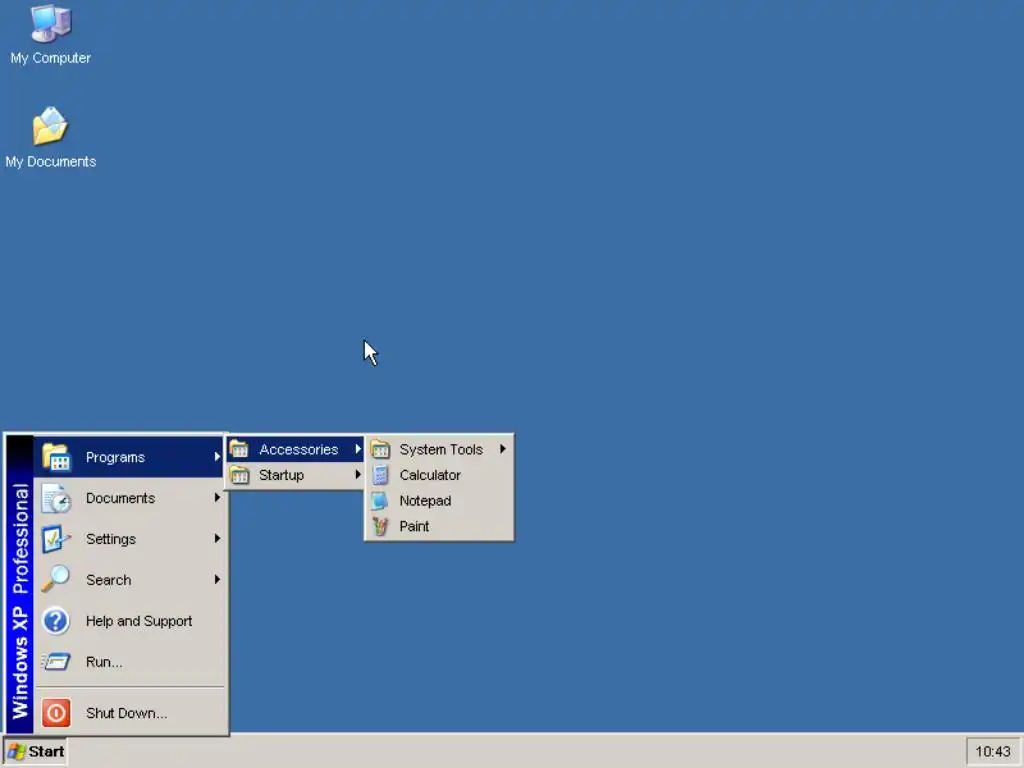Image resolution: width=1024 pixels, height=768 pixels.
Task: Select Programs label in the Start menu
Action: point(116,457)
